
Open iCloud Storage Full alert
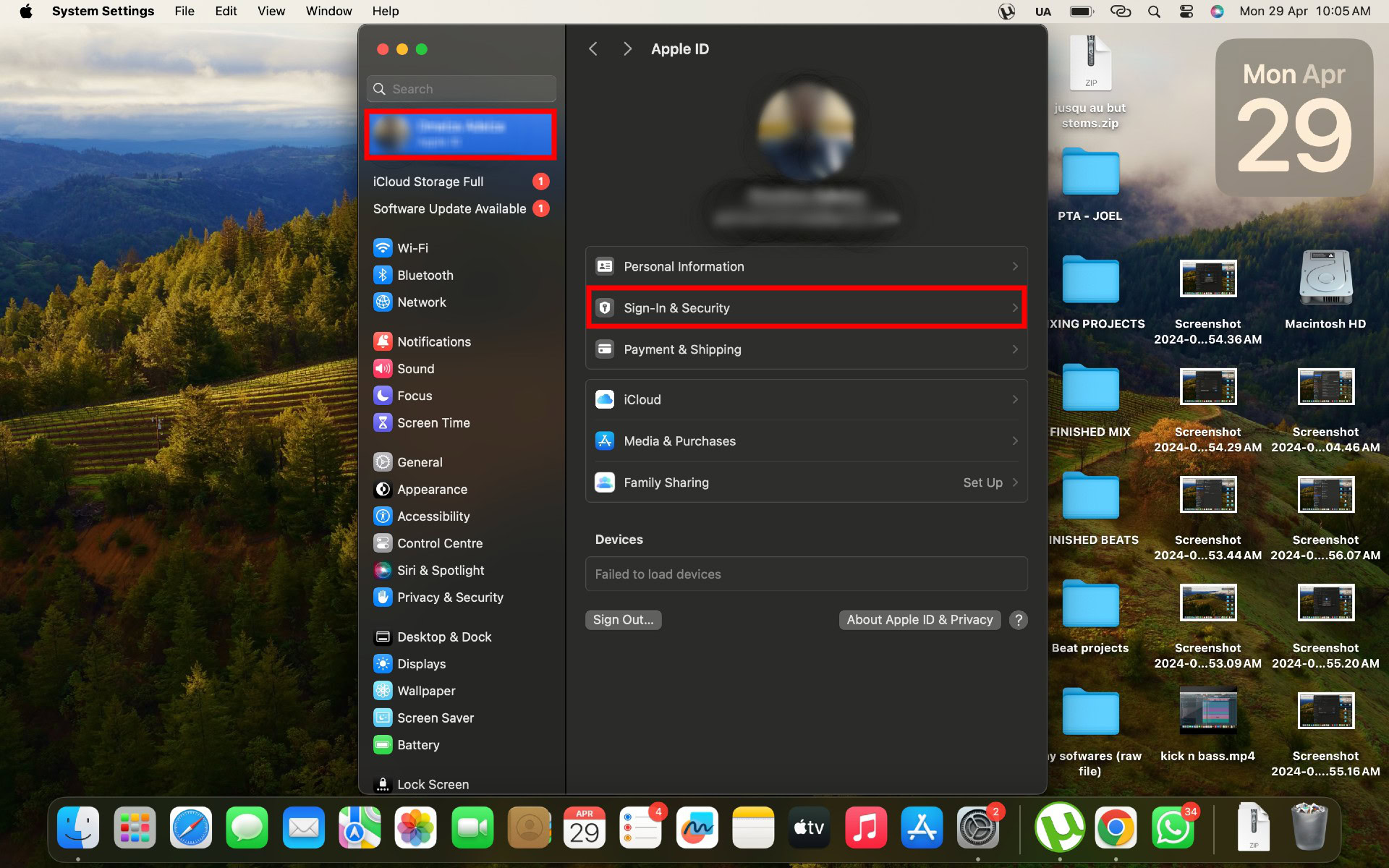point(462,182)
